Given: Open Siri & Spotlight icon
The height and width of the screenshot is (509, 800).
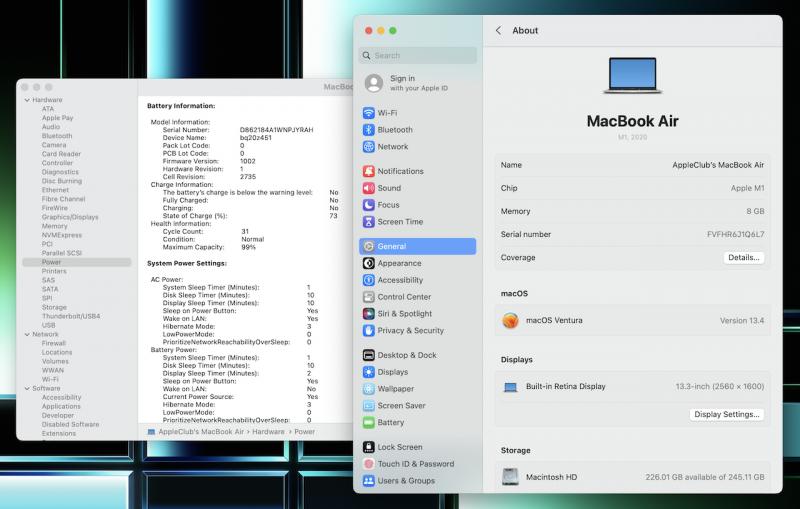Looking at the screenshot, I should click(x=368, y=313).
